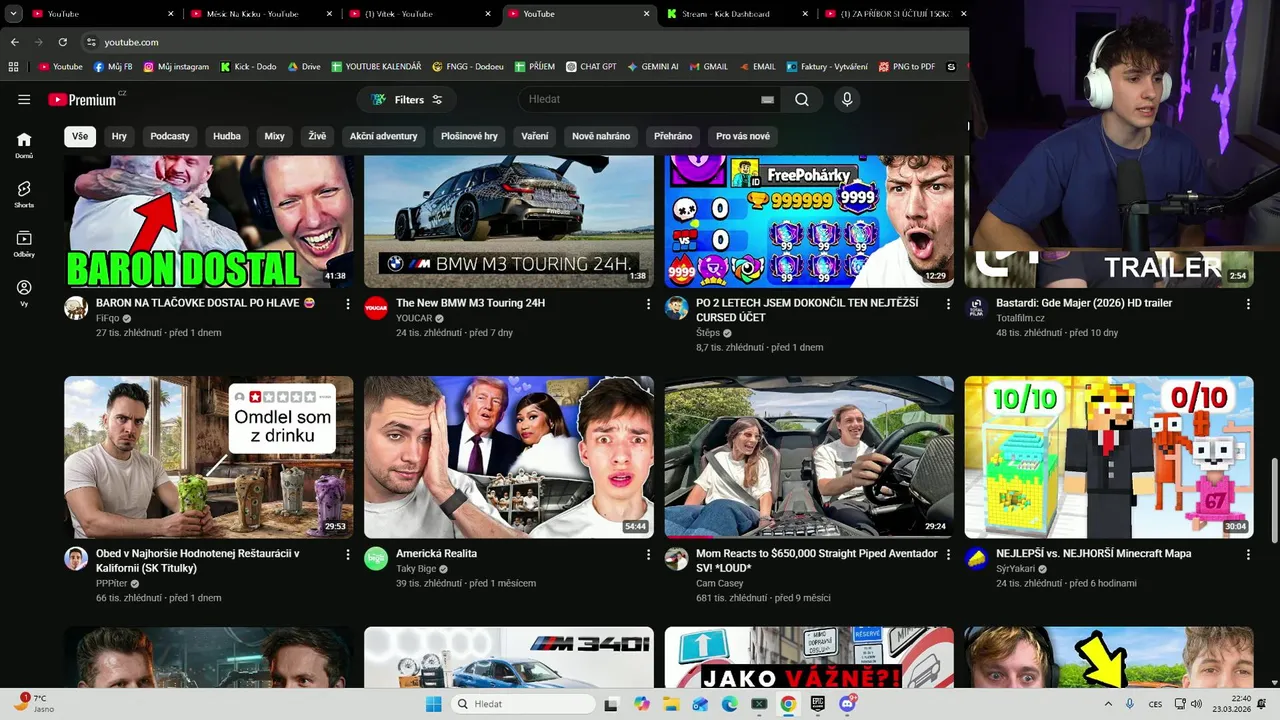The height and width of the screenshot is (720, 1280).
Task: Select the Pro vás nové chip
Action: [743, 136]
